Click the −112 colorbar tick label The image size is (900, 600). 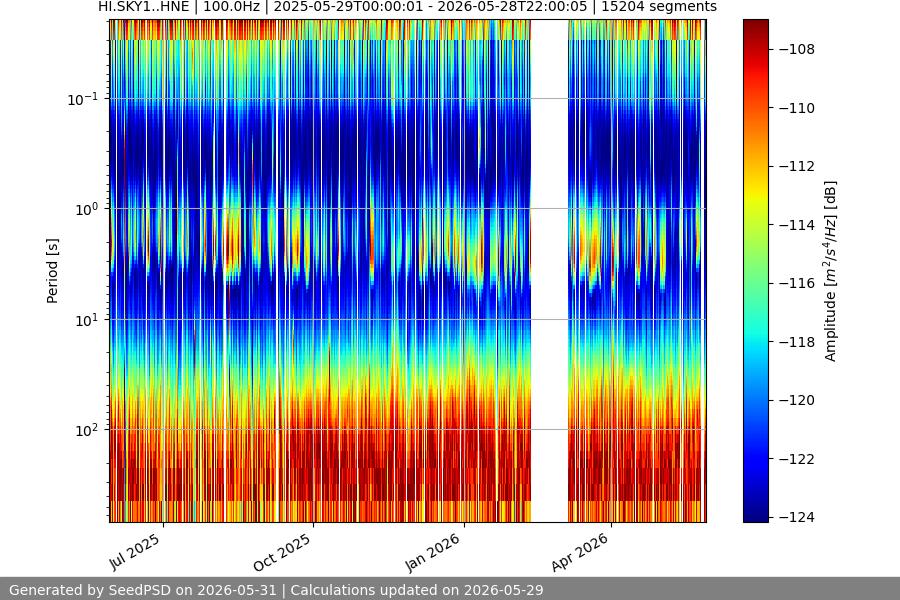coord(797,167)
